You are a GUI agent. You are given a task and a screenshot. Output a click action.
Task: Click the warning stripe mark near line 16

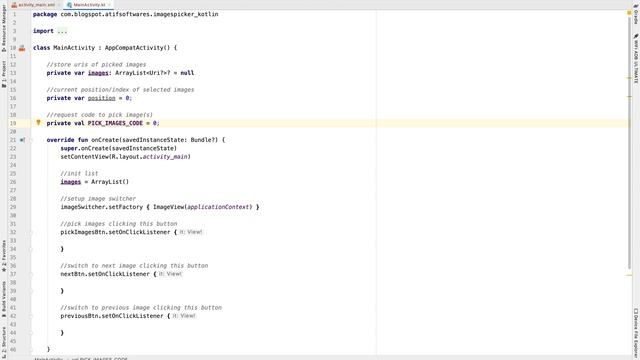click(x=629, y=97)
